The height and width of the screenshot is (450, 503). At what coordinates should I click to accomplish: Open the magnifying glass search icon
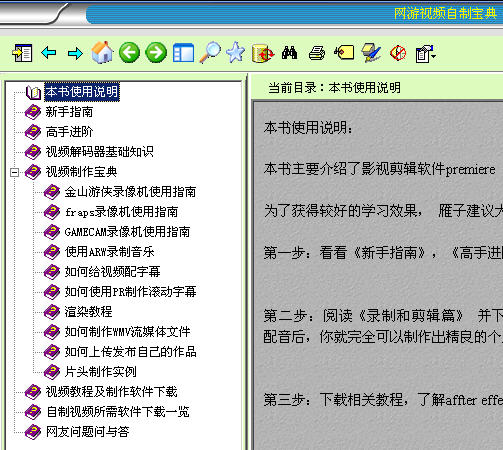(x=210, y=52)
